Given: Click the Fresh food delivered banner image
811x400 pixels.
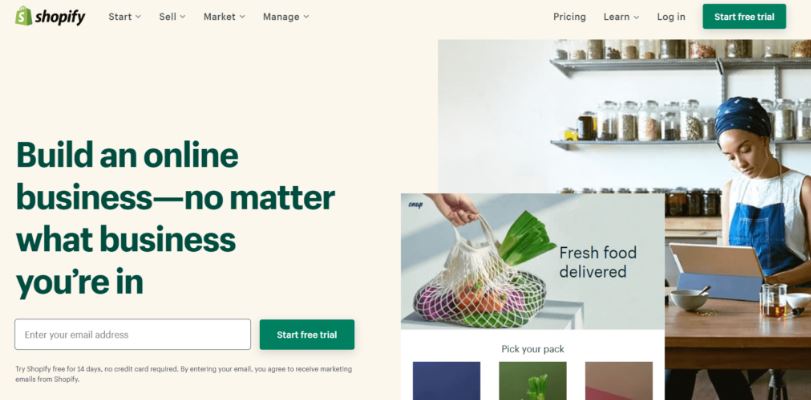Looking at the screenshot, I should [532, 261].
